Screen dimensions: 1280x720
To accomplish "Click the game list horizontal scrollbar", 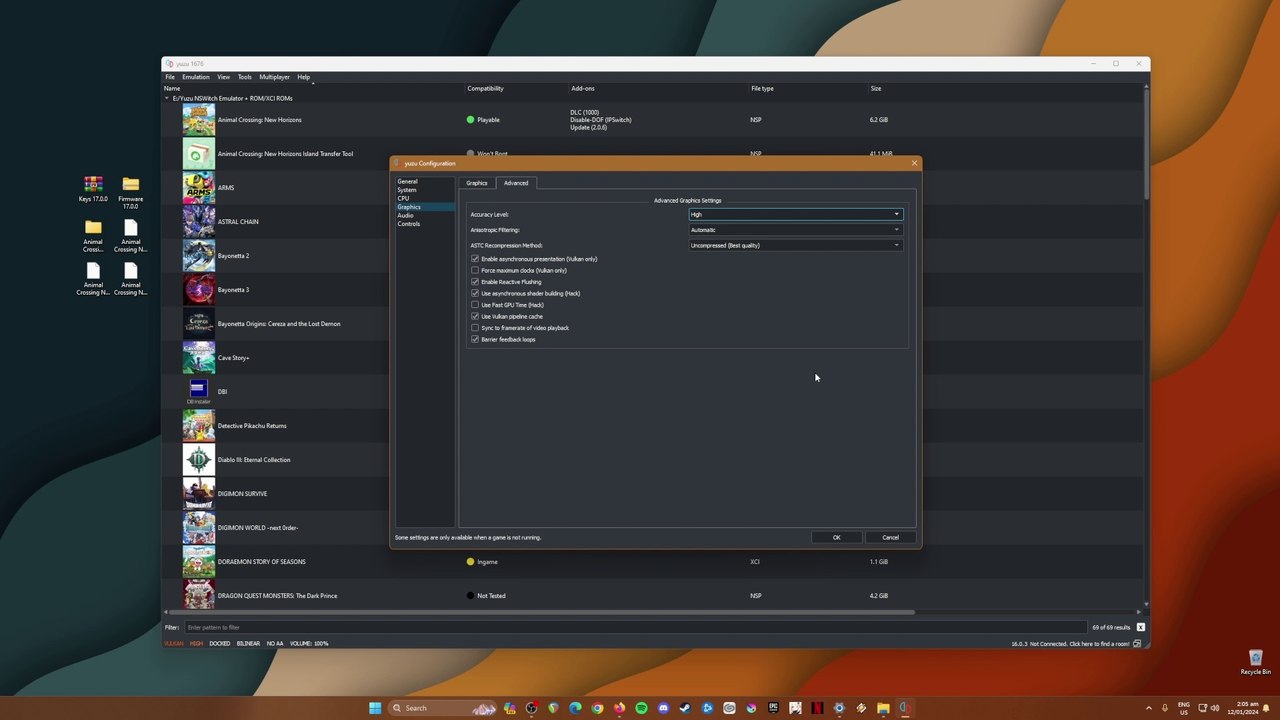I will click(540, 612).
